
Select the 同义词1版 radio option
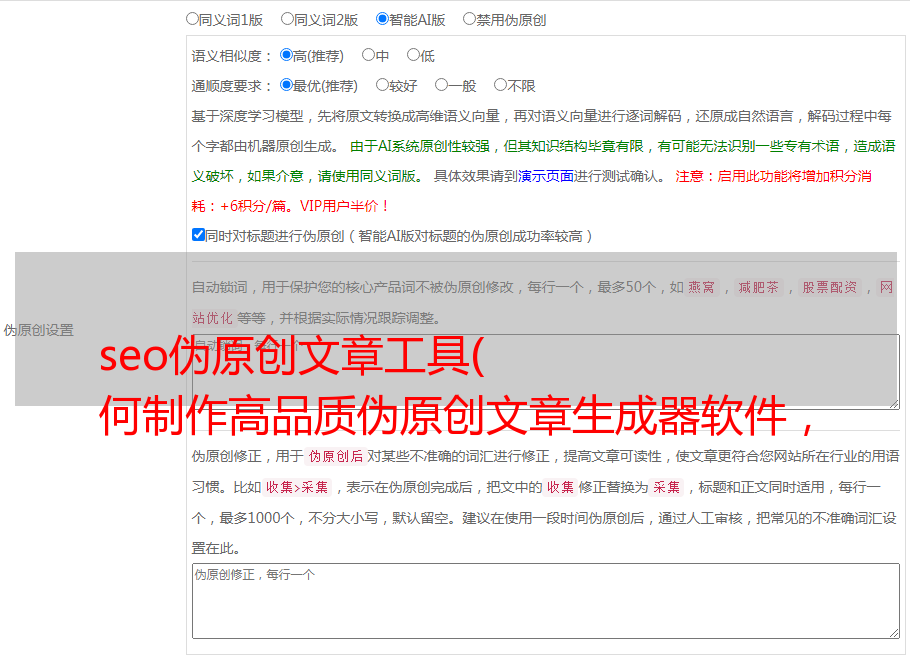pyautogui.click(x=192, y=19)
